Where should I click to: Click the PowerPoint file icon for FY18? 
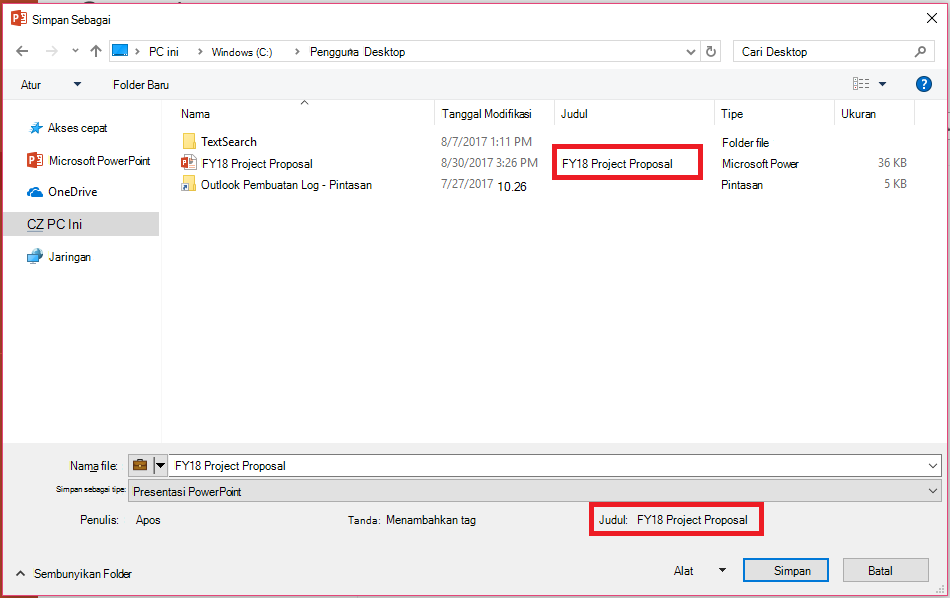click(188, 162)
